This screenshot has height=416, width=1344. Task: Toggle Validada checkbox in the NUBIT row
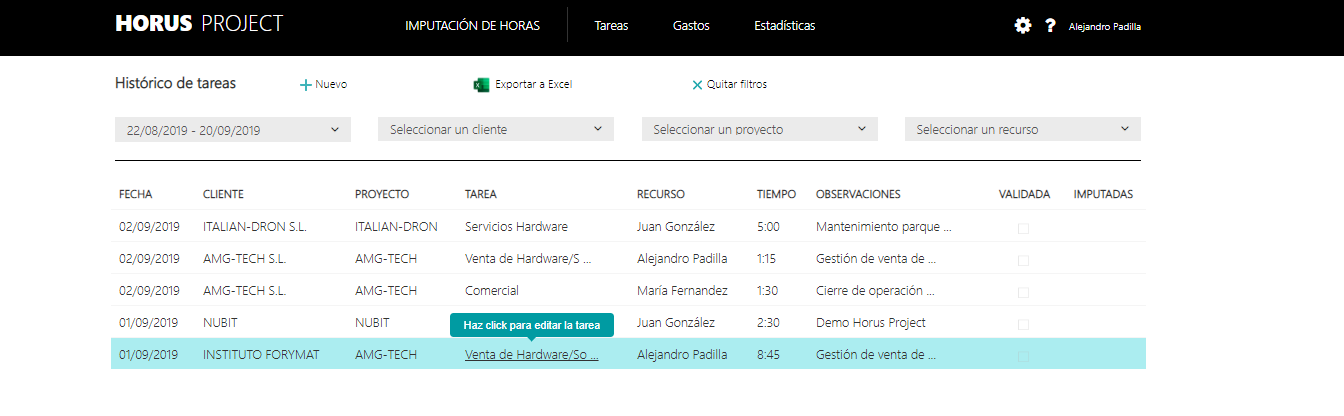tap(1023, 324)
